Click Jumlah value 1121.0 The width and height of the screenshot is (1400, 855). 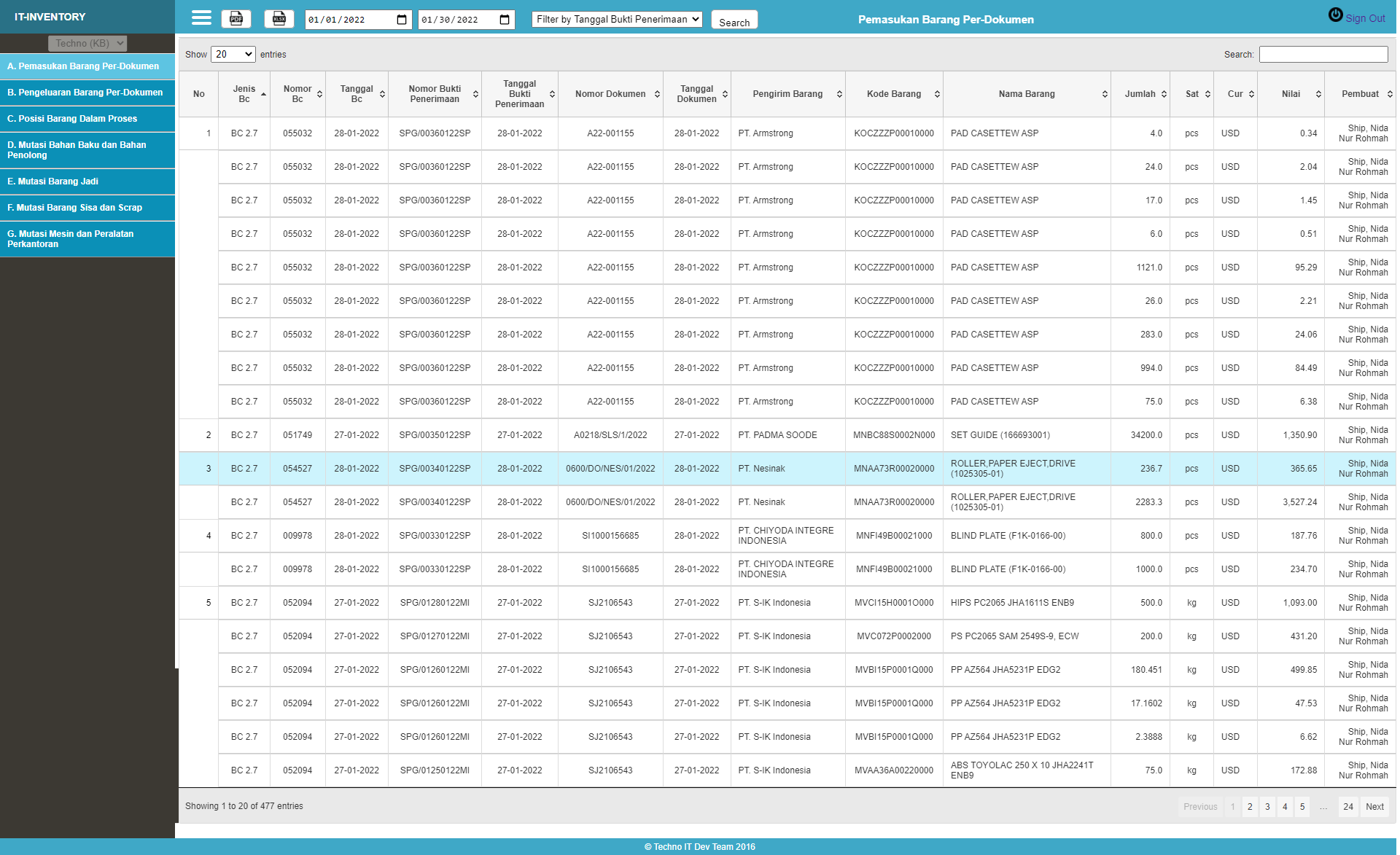[1149, 268]
